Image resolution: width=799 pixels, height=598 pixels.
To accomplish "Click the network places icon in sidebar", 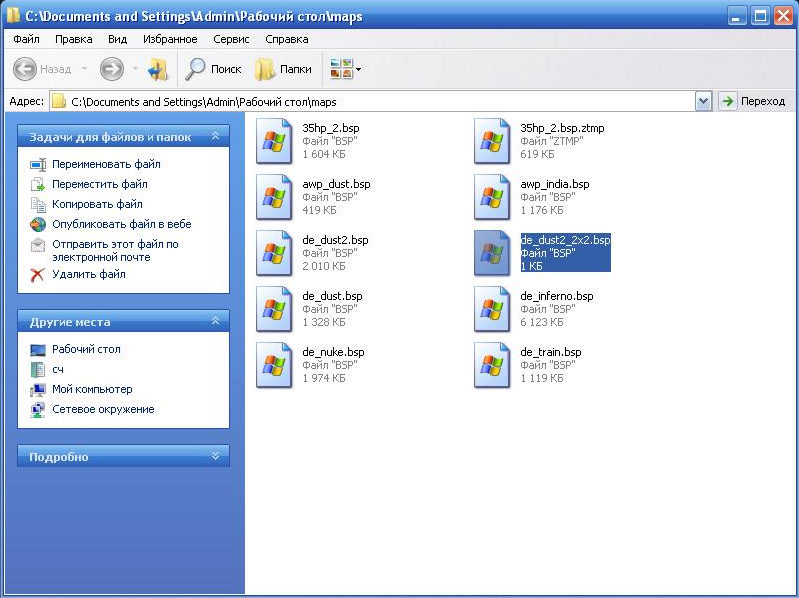I will (38, 410).
